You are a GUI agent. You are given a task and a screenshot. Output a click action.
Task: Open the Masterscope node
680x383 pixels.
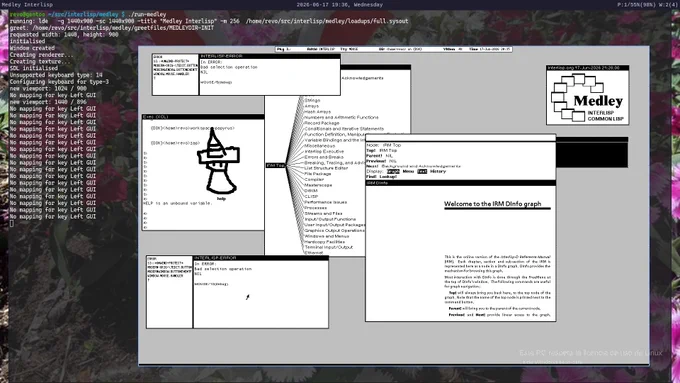click(318, 185)
